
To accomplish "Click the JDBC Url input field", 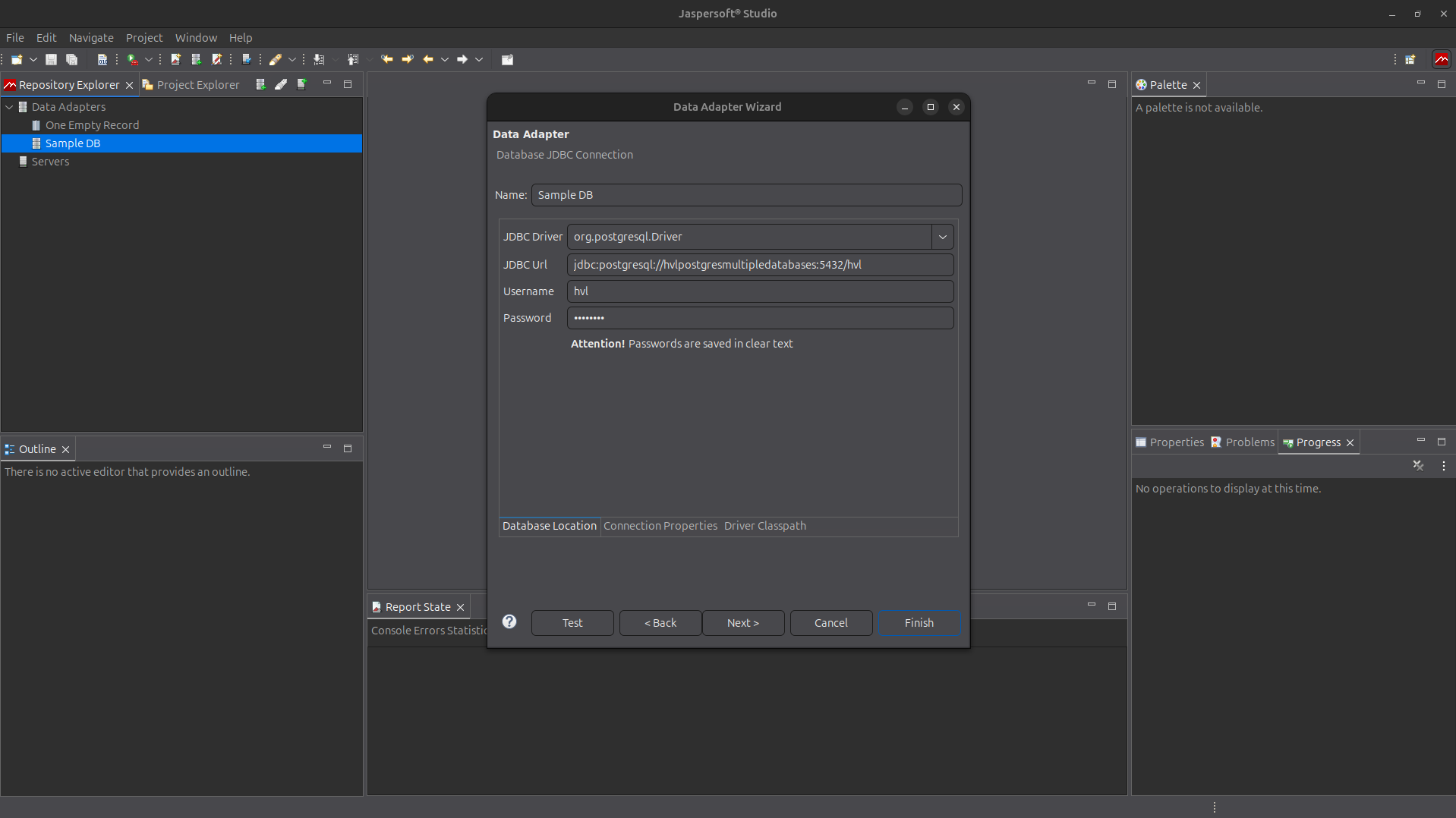I will click(x=761, y=265).
